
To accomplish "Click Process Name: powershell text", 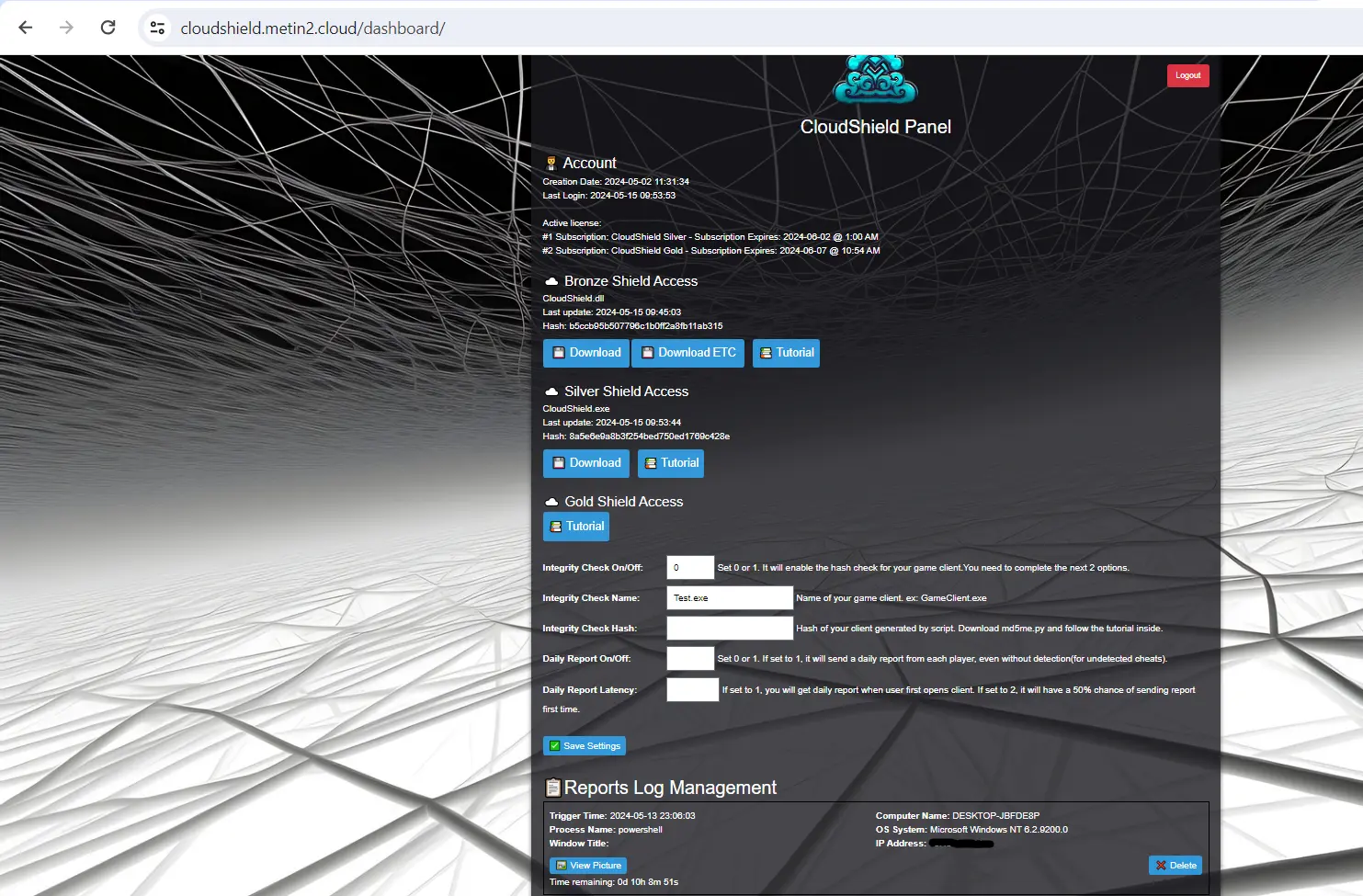I will coord(606,830).
